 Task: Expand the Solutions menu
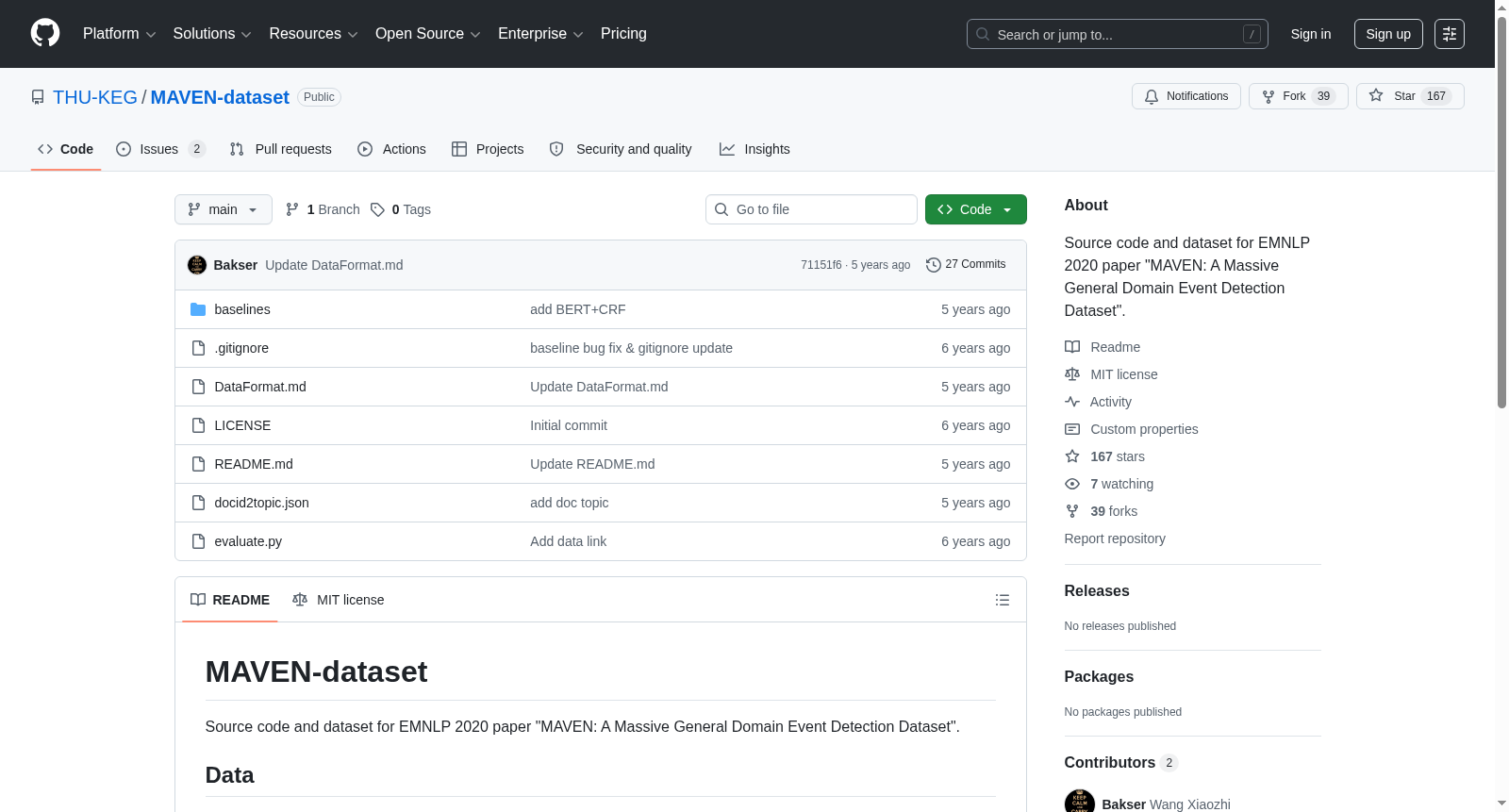click(212, 34)
